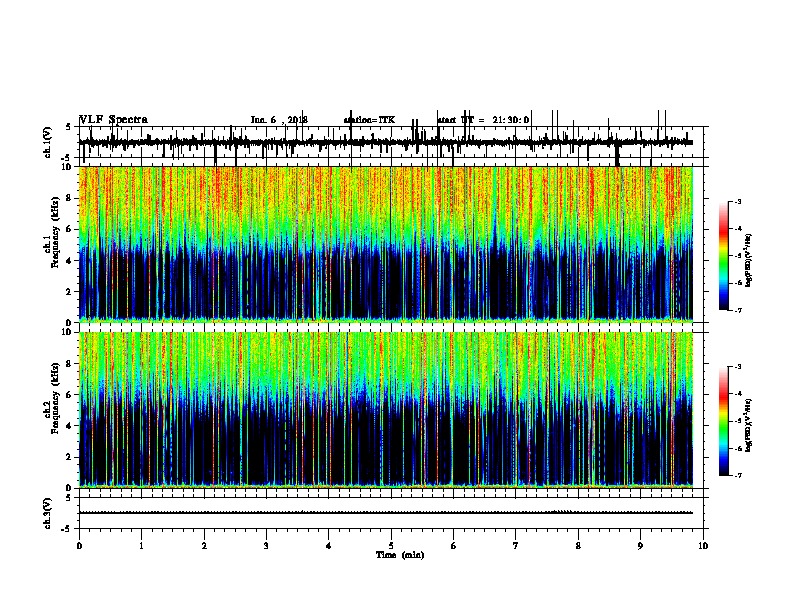Screen dimensions: 792x612
Task: Click inside the ch.2 spectrogram panel
Action: tap(386, 410)
